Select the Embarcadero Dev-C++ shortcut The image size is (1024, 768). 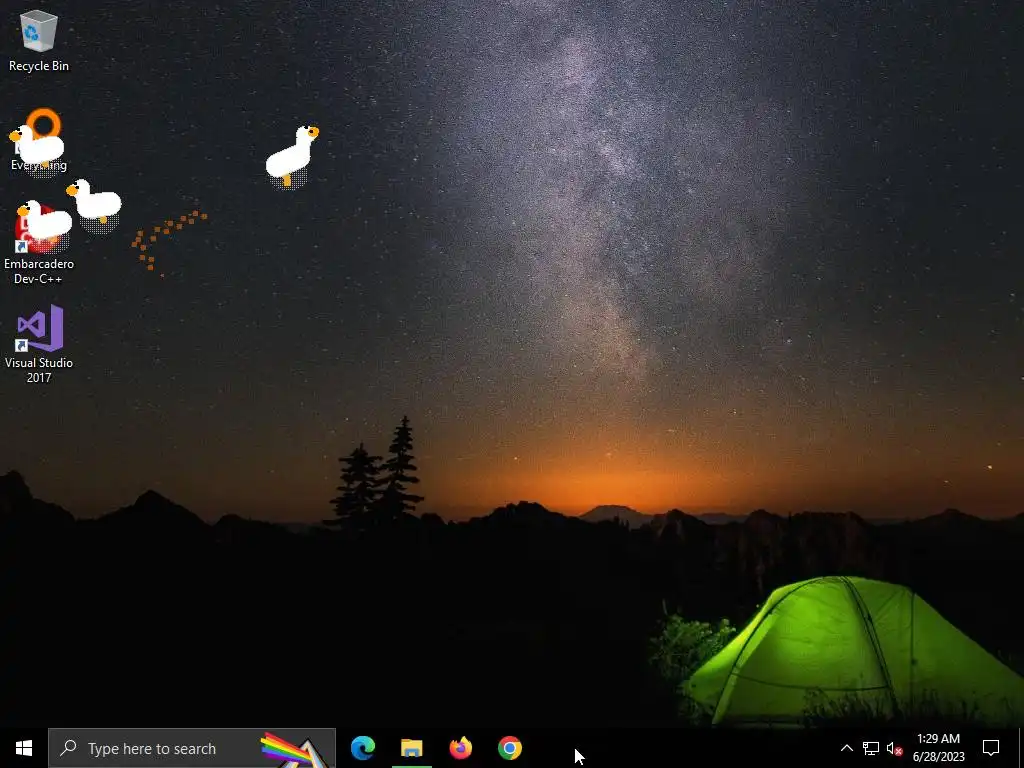coord(39,245)
